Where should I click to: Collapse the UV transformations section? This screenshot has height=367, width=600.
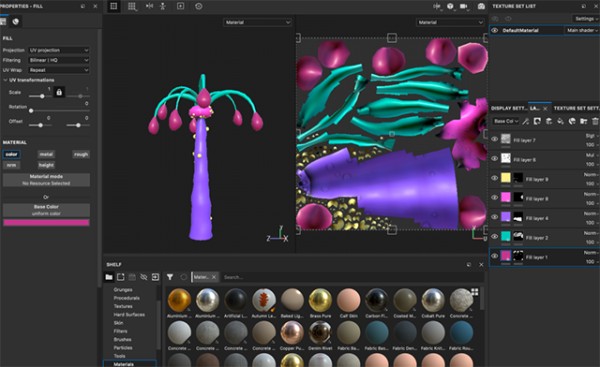pyautogui.click(x=5, y=80)
